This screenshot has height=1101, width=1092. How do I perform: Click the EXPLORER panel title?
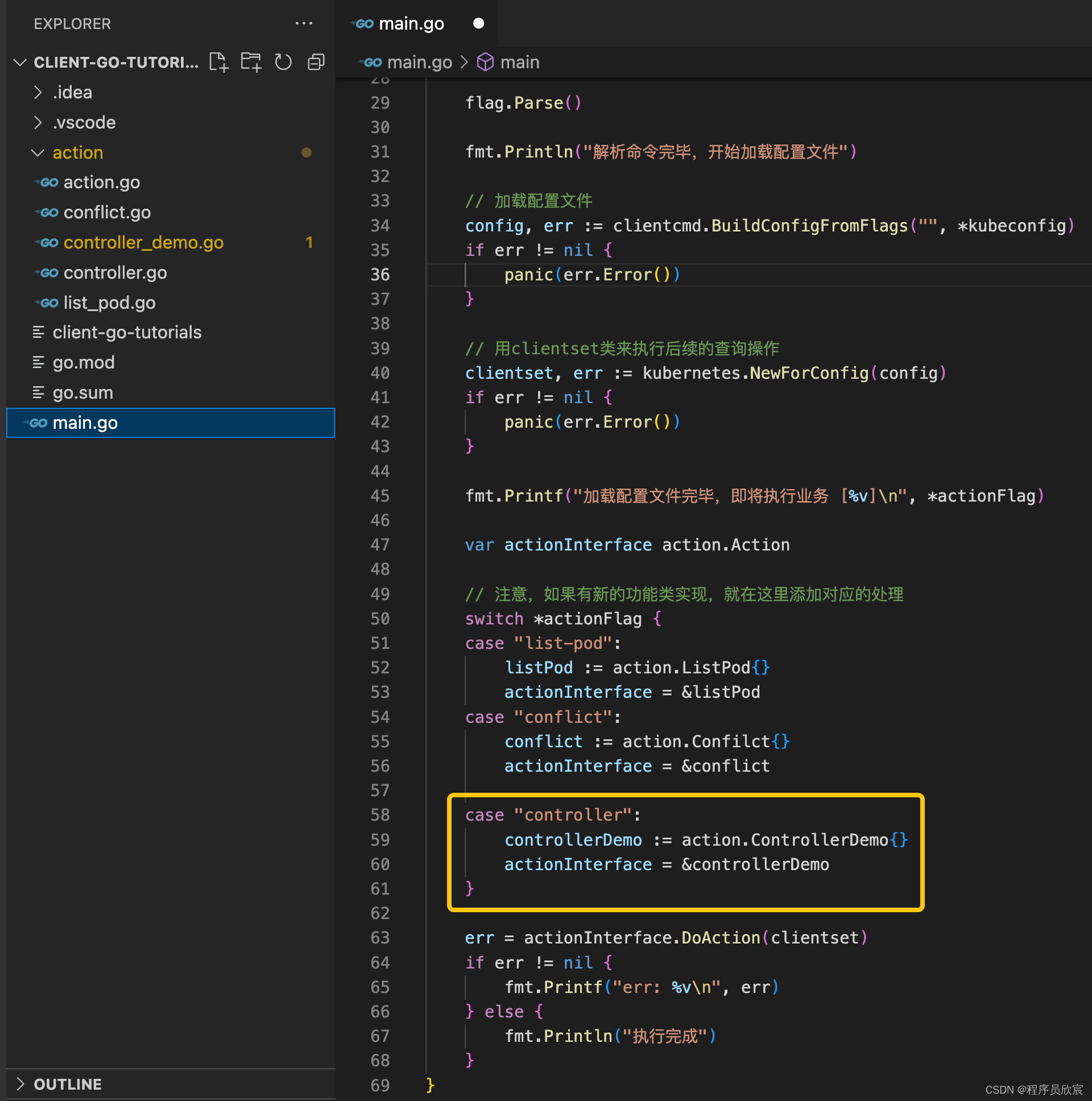(72, 24)
